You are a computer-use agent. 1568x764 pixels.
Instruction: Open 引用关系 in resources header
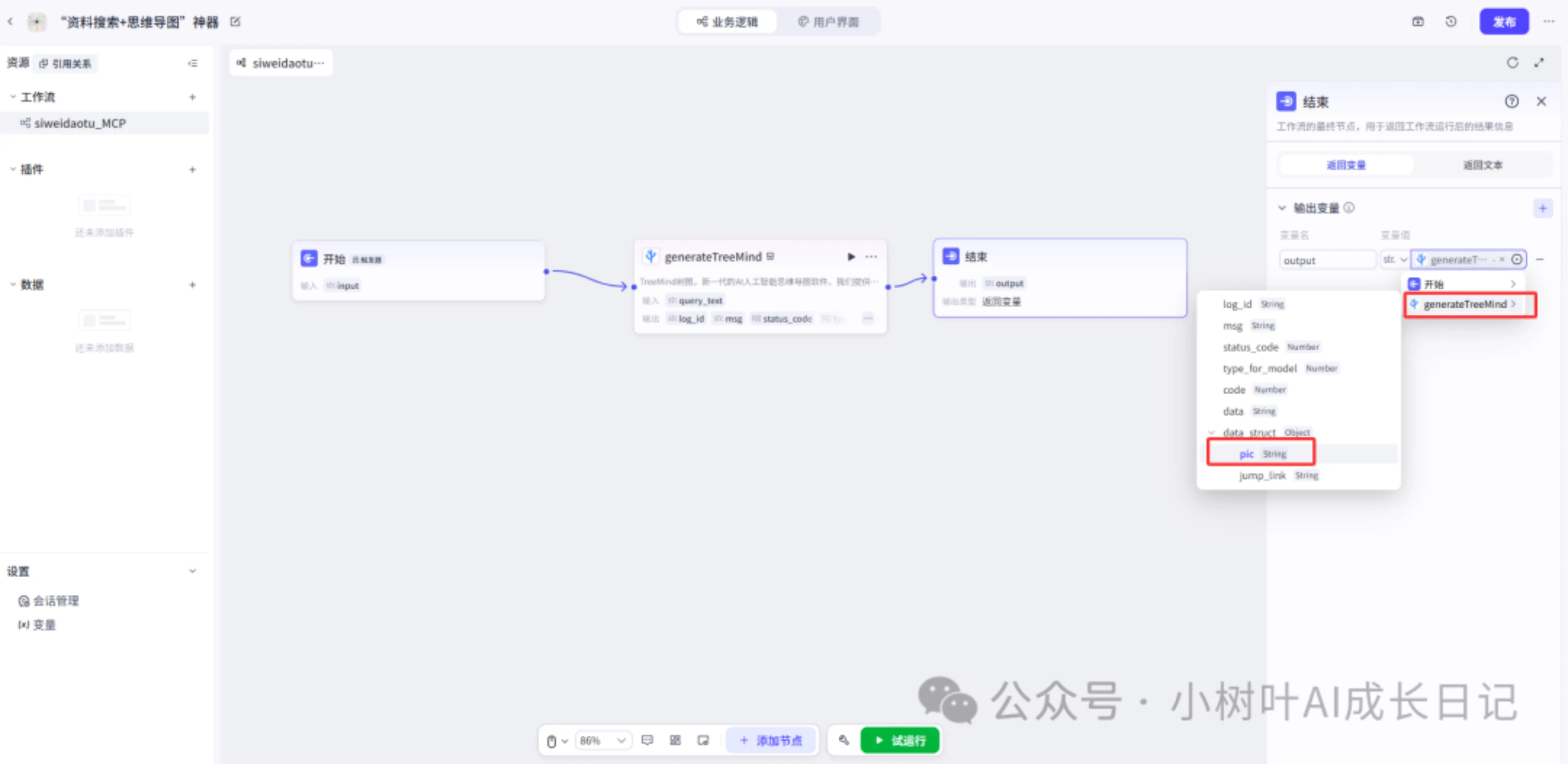click(66, 63)
